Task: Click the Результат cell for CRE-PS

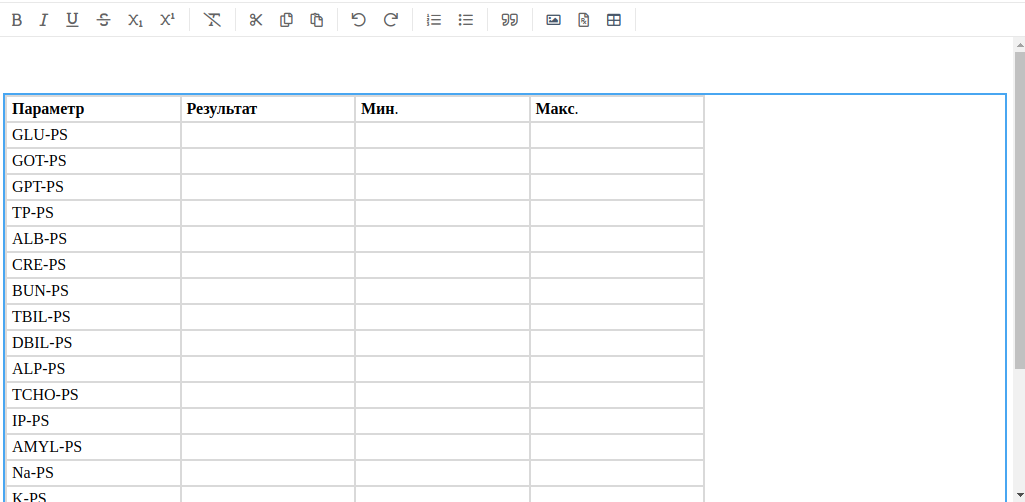Action: point(268,265)
